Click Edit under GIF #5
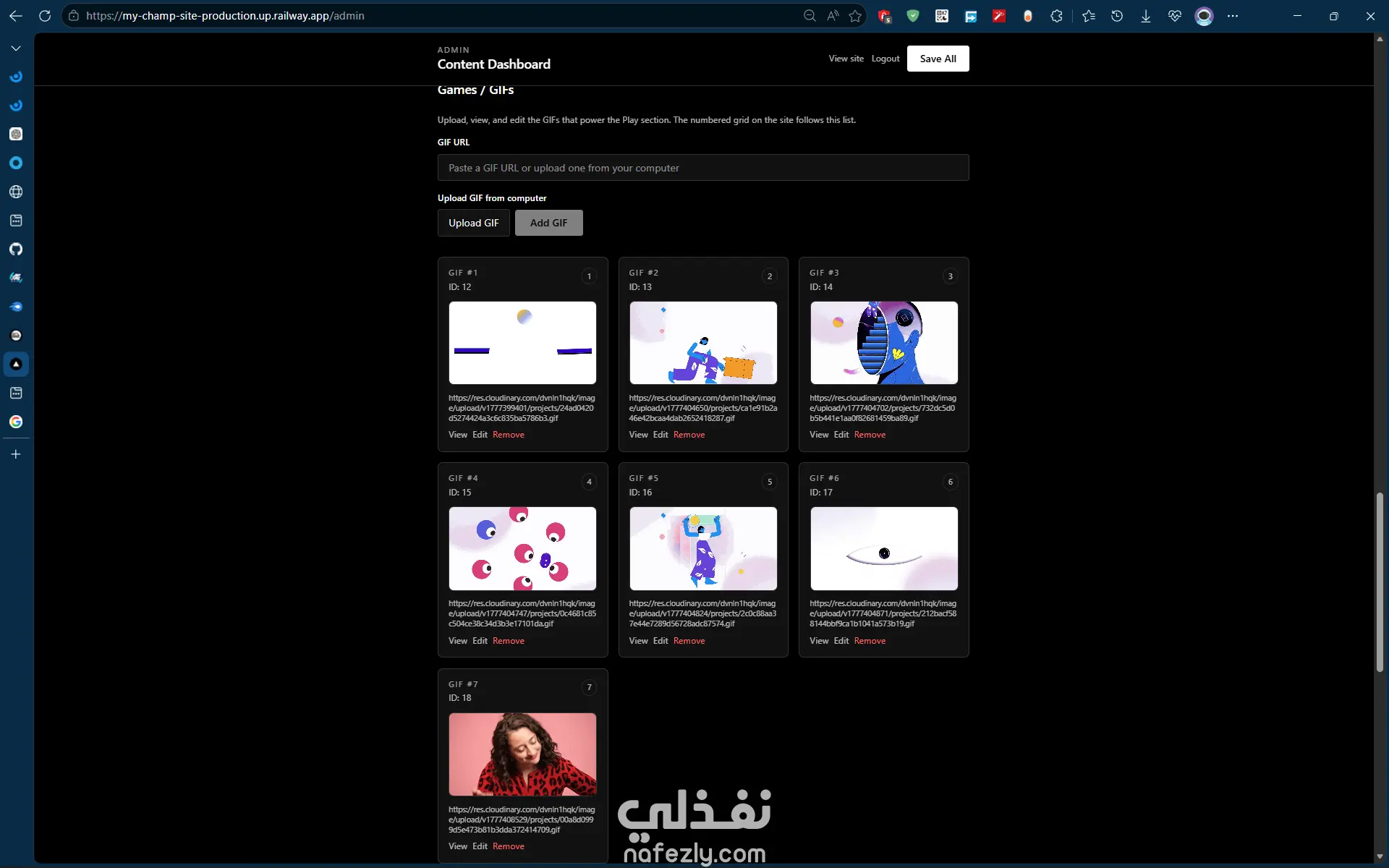This screenshot has height=868, width=1389. click(660, 641)
